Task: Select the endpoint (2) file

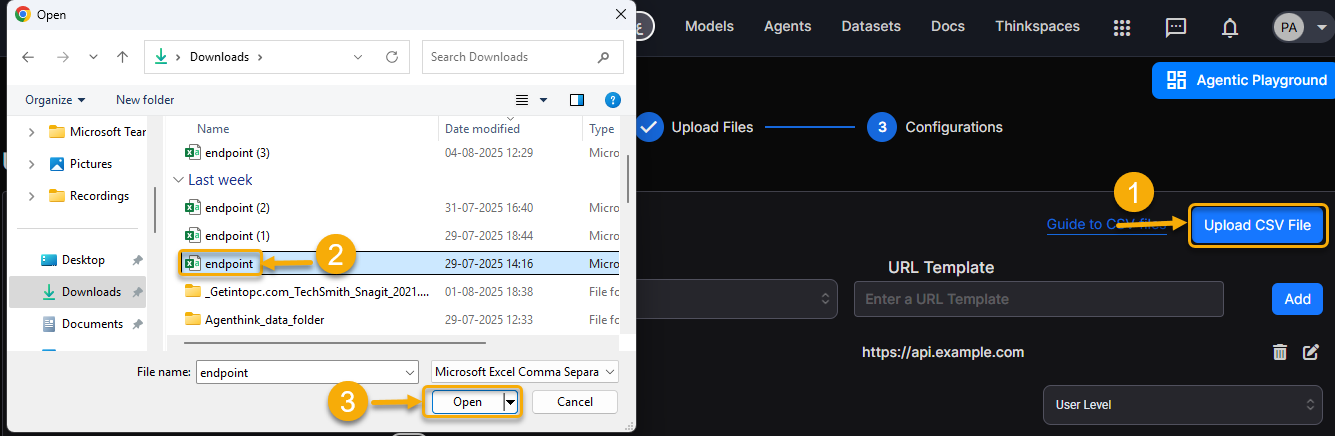Action: 236,208
